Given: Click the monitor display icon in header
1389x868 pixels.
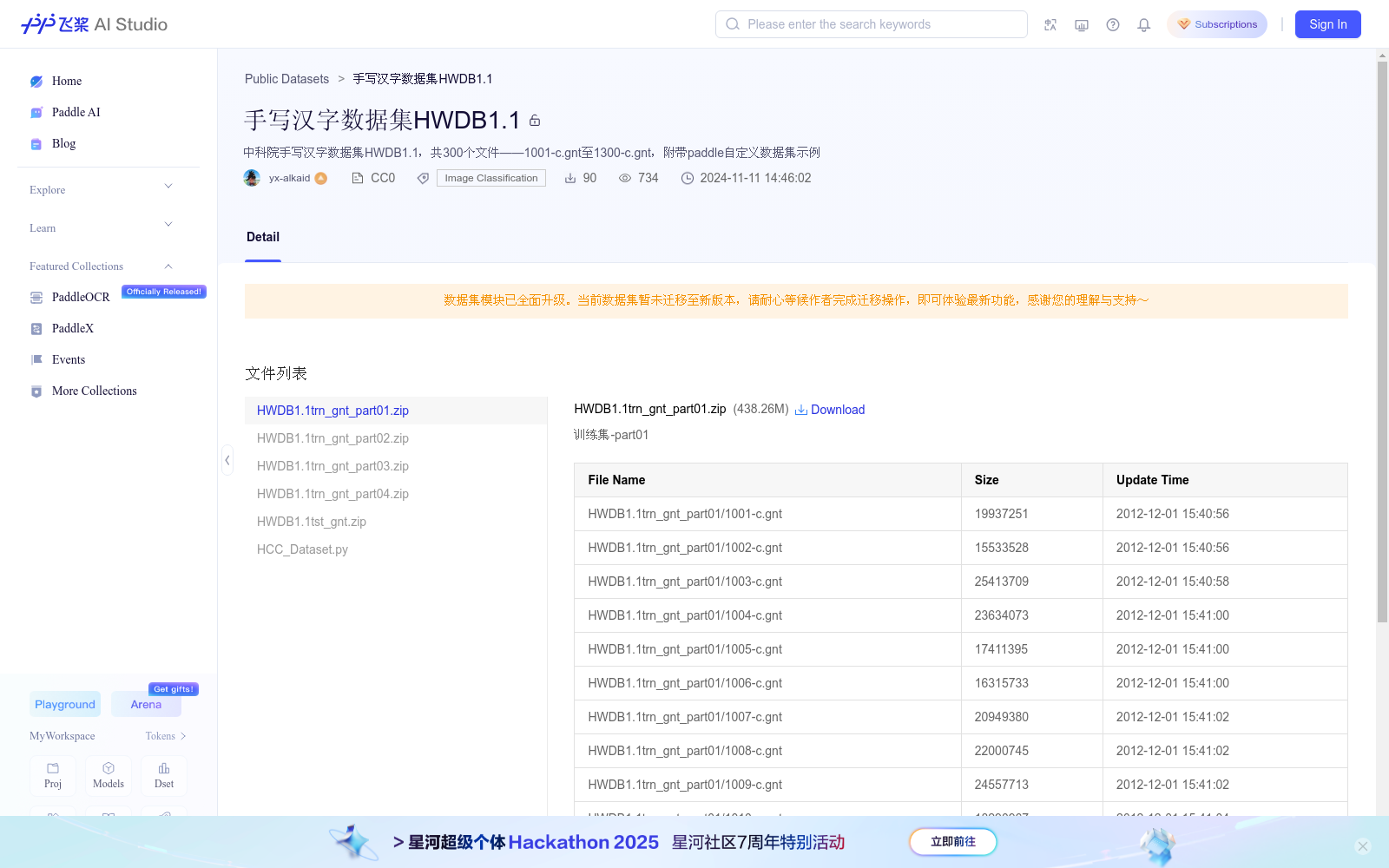Looking at the screenshot, I should pos(1082,24).
